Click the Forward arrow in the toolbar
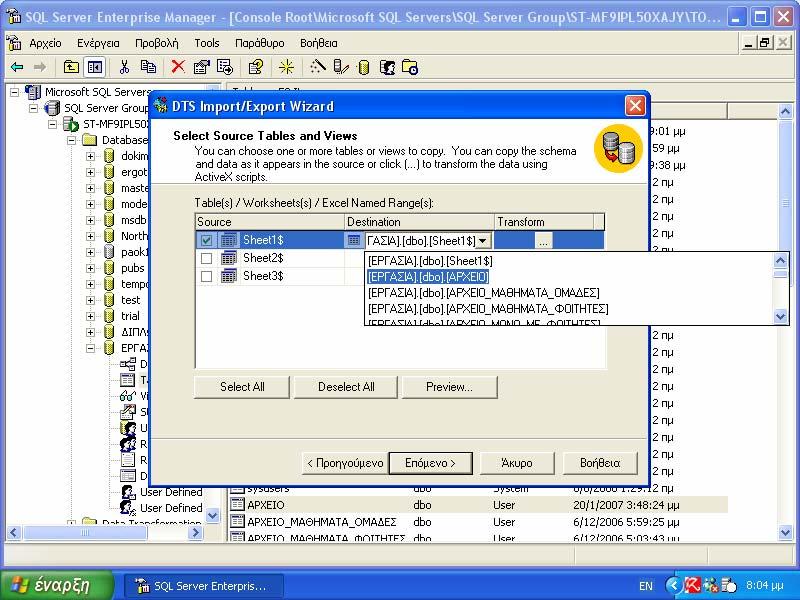800x600 pixels. 39,67
